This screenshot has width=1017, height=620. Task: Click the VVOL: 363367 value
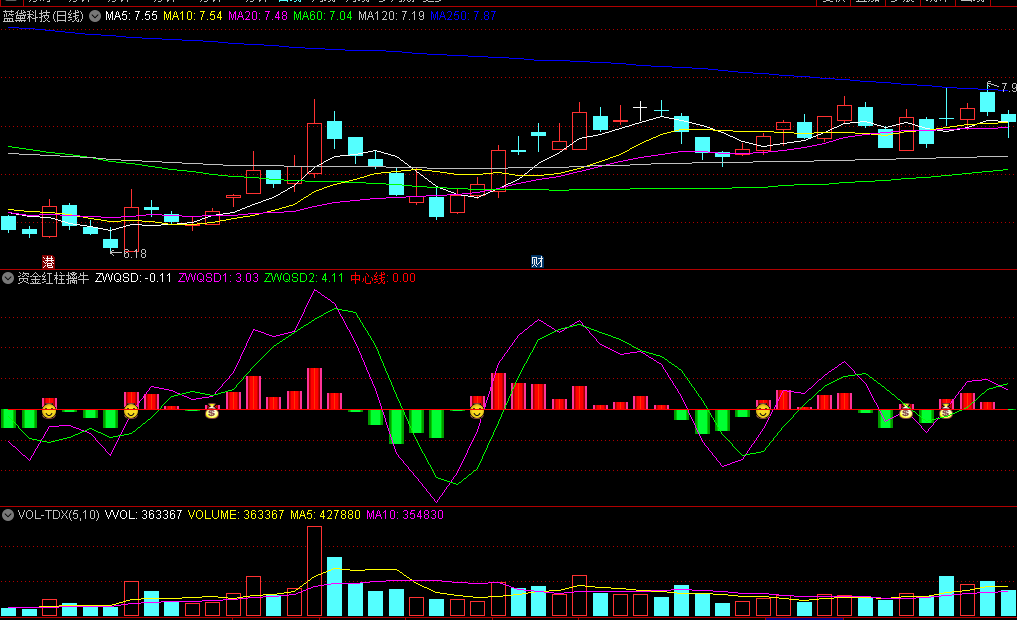tap(143, 515)
